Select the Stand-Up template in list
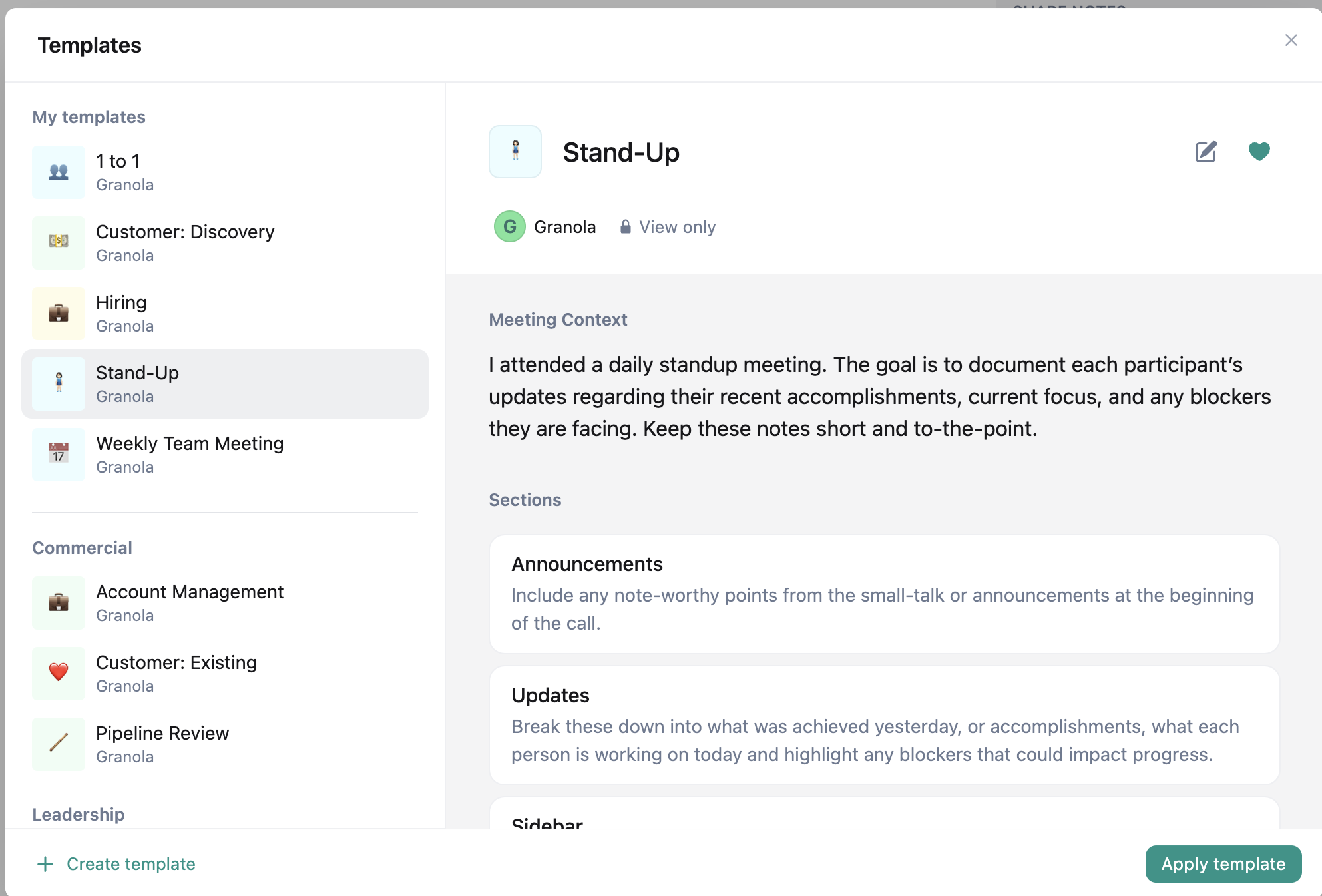This screenshot has height=896, width=1322. (225, 384)
